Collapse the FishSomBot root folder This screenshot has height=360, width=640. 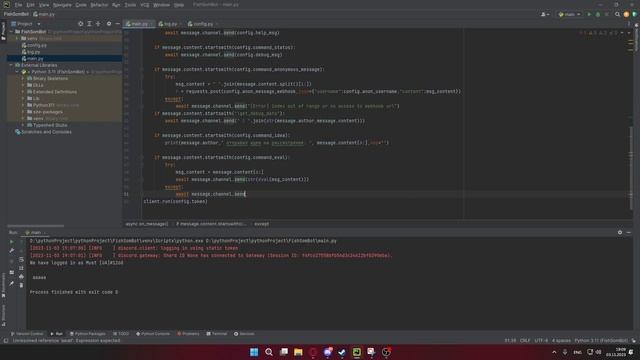point(11,31)
